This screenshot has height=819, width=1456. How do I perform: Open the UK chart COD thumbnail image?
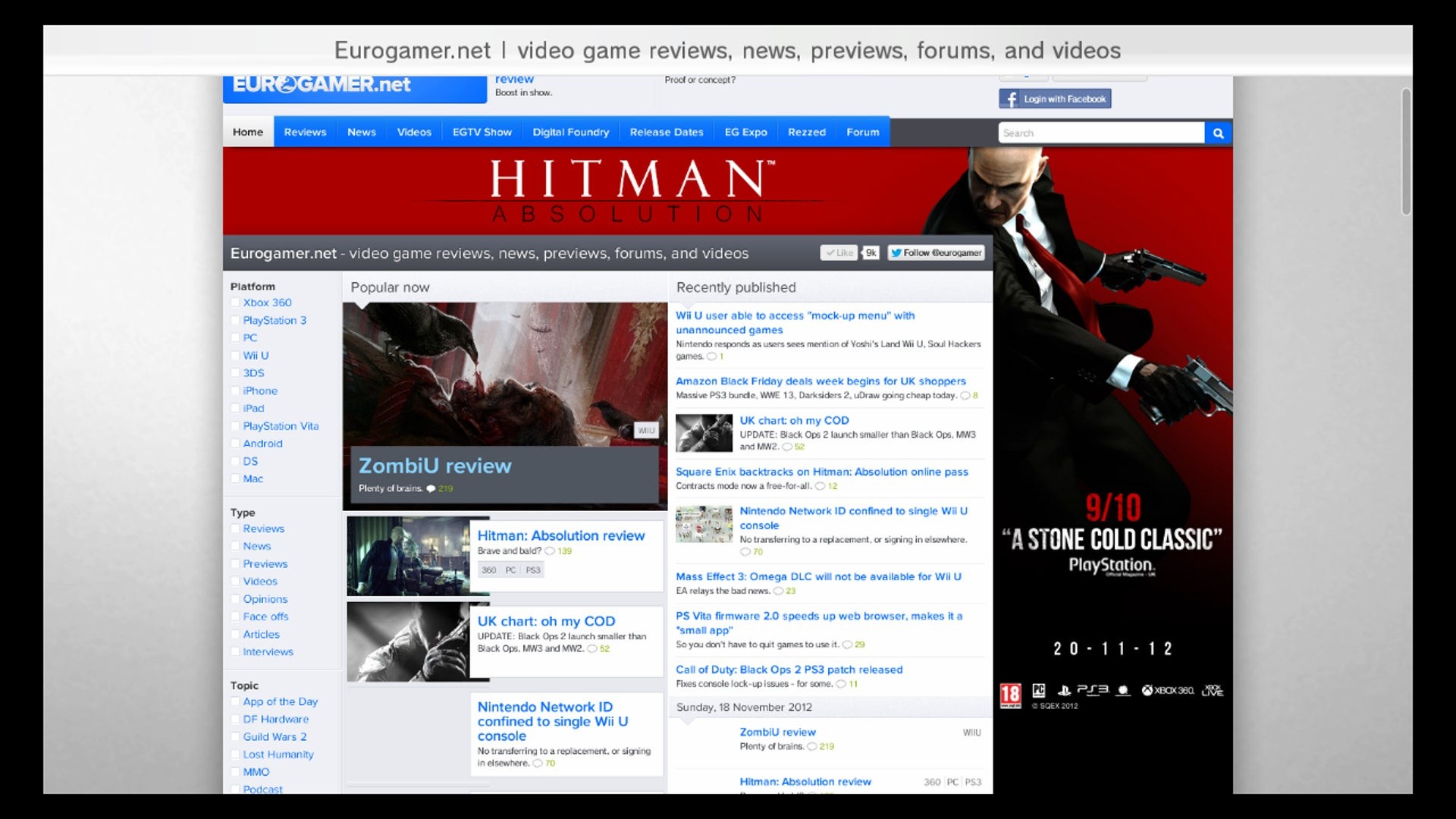point(408,642)
